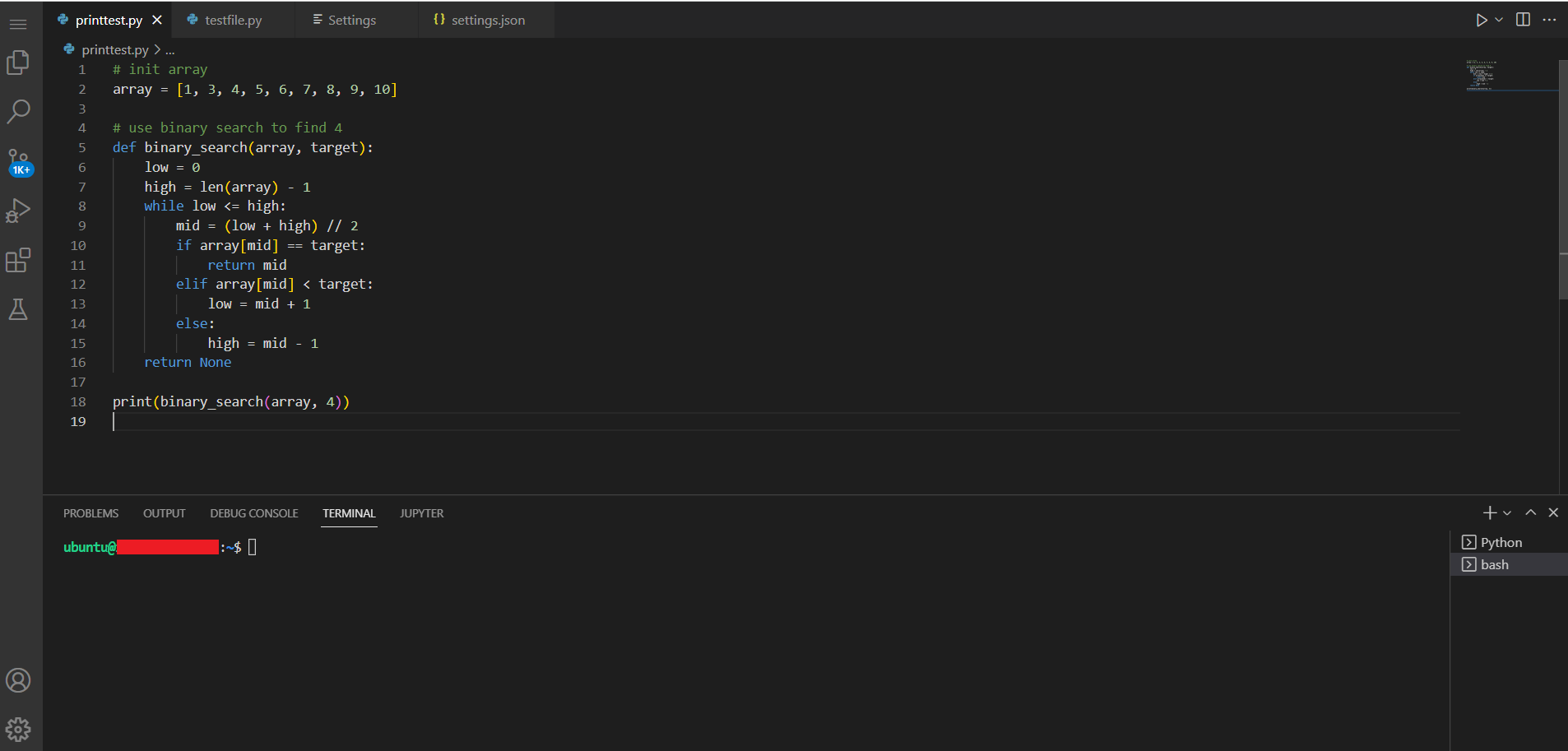Open the editor More Actions menu
The image size is (1568, 751).
coord(1549,20)
